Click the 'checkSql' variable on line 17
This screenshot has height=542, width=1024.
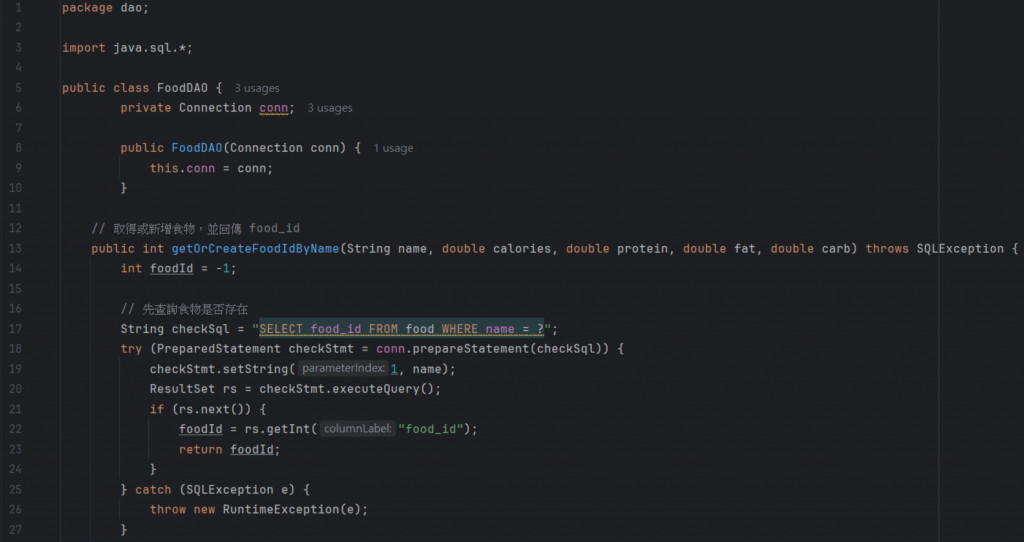200,329
